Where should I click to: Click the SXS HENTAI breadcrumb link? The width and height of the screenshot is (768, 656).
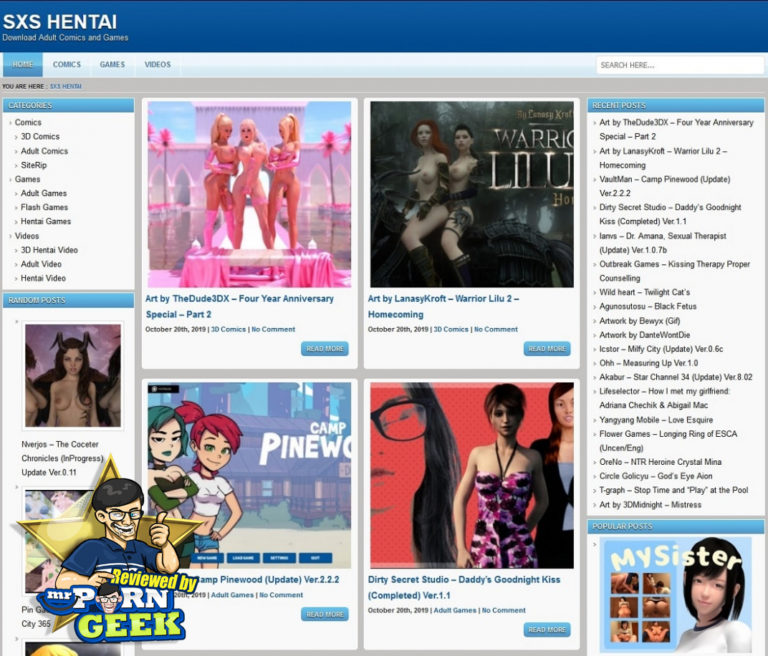[66, 87]
